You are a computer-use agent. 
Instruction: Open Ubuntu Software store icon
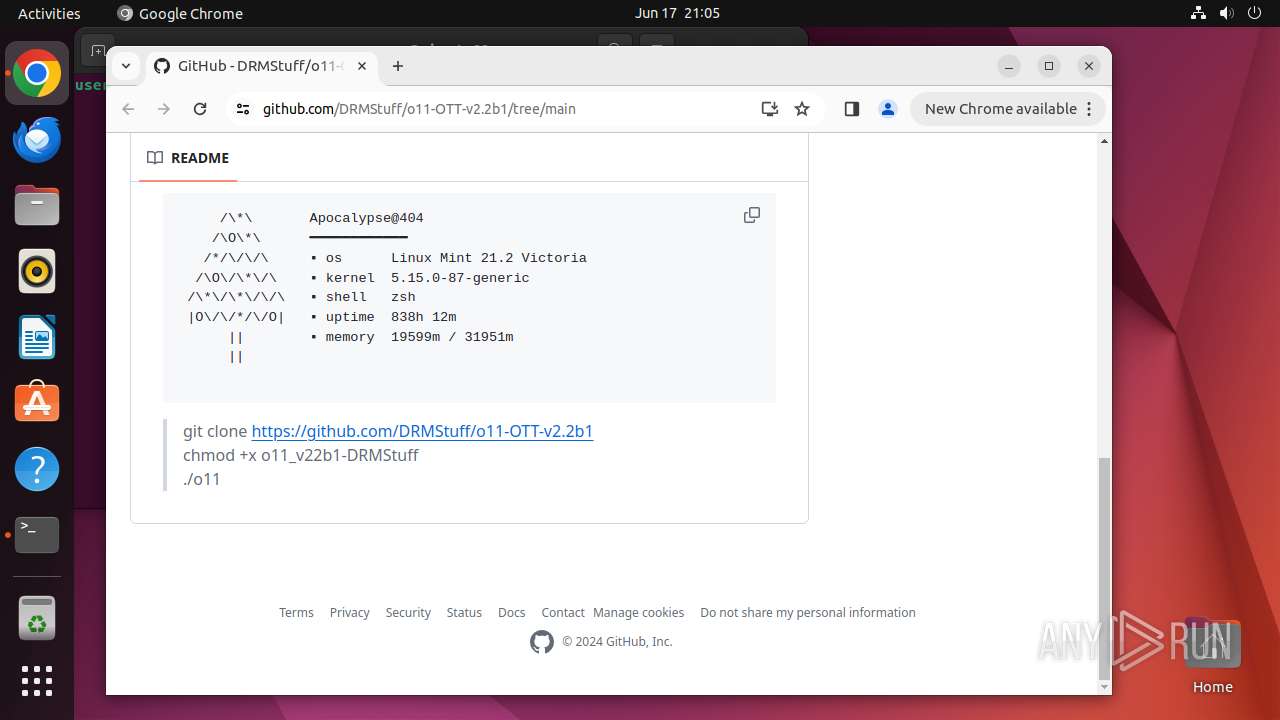click(37, 403)
